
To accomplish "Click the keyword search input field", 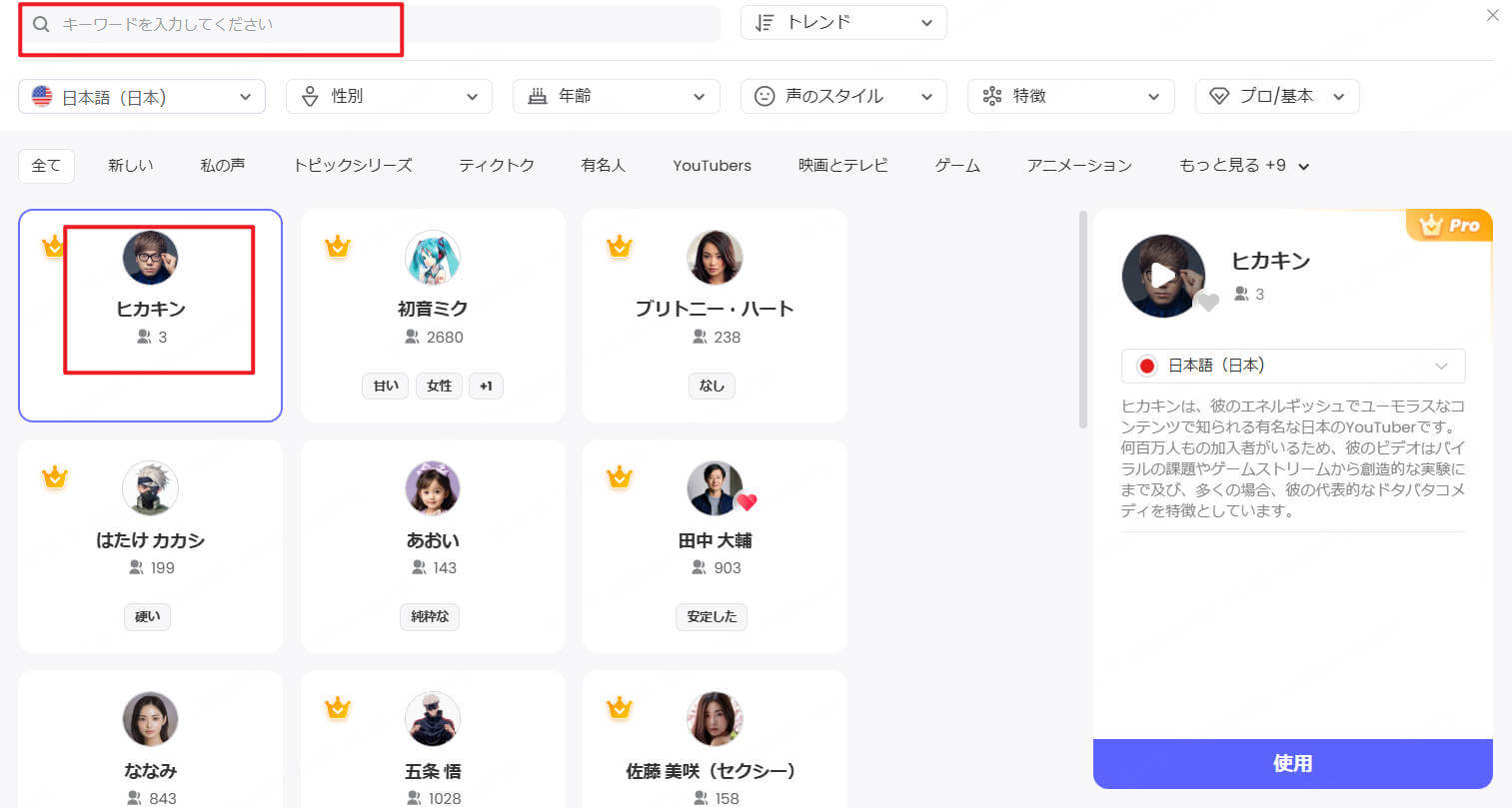I will pos(370,24).
